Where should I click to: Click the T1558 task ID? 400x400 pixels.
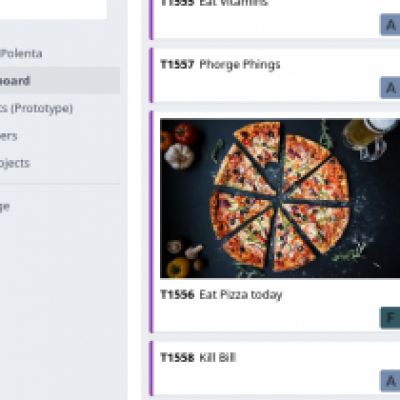coord(177,358)
